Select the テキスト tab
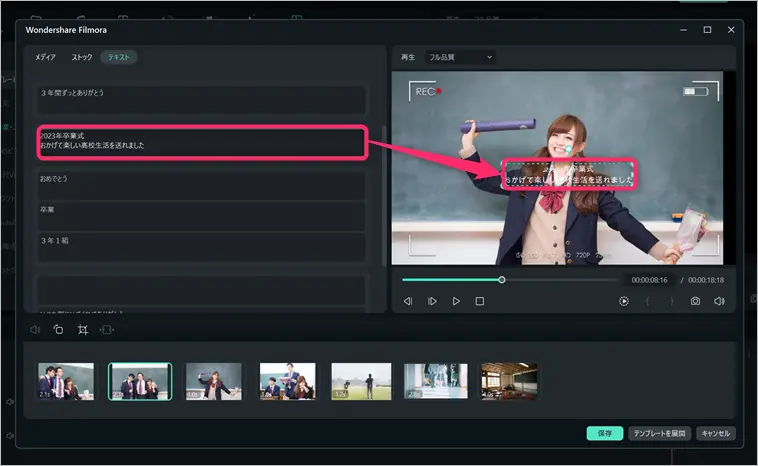Screen dimensions: 758x466 [119, 57]
